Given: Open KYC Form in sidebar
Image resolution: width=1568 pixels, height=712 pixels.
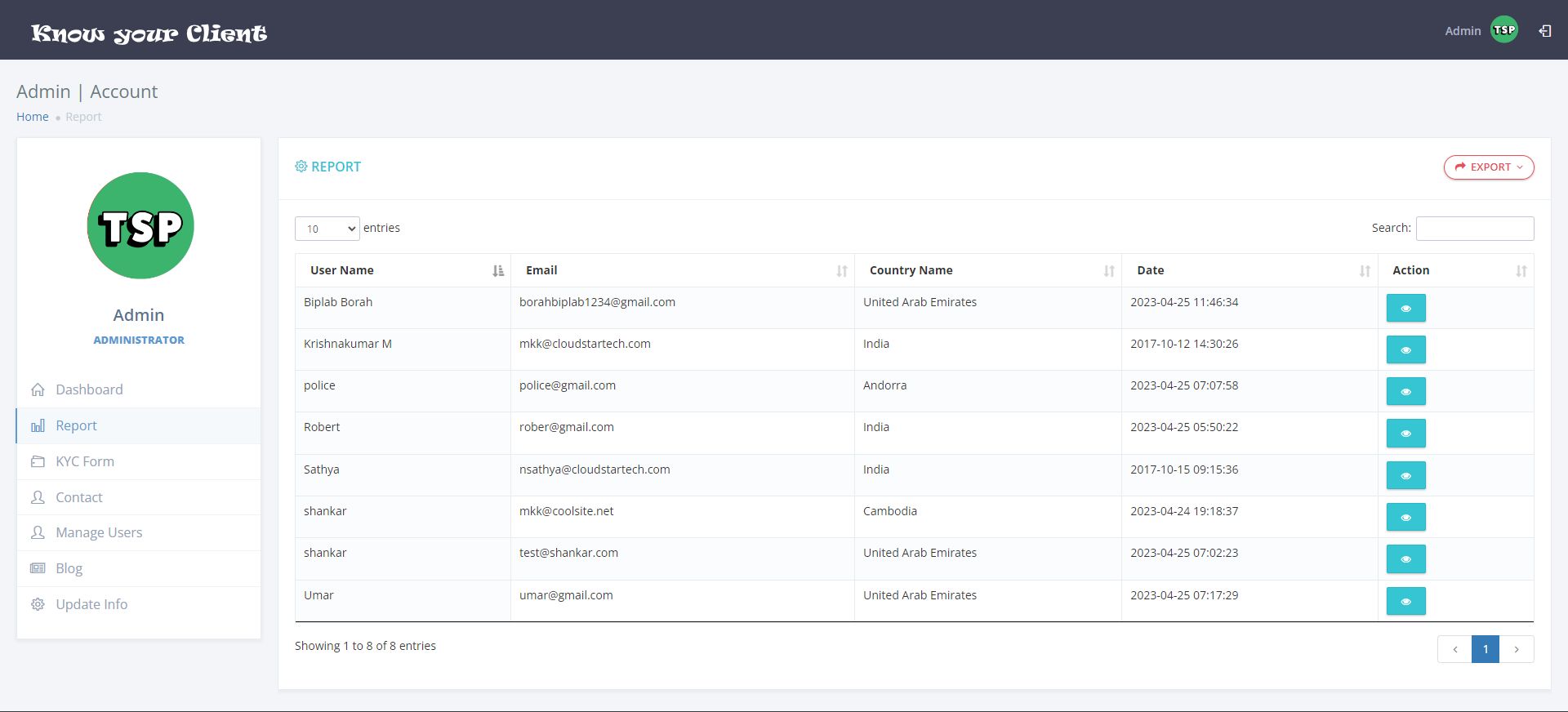Looking at the screenshot, I should pos(85,461).
